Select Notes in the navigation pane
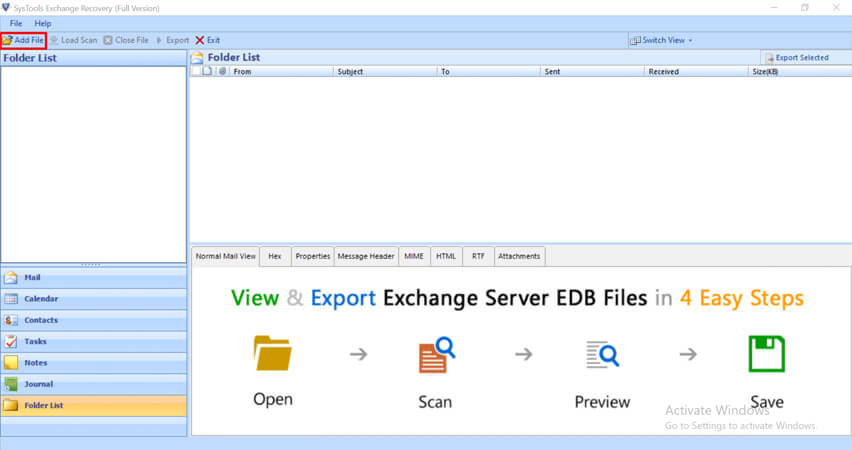 pos(93,362)
